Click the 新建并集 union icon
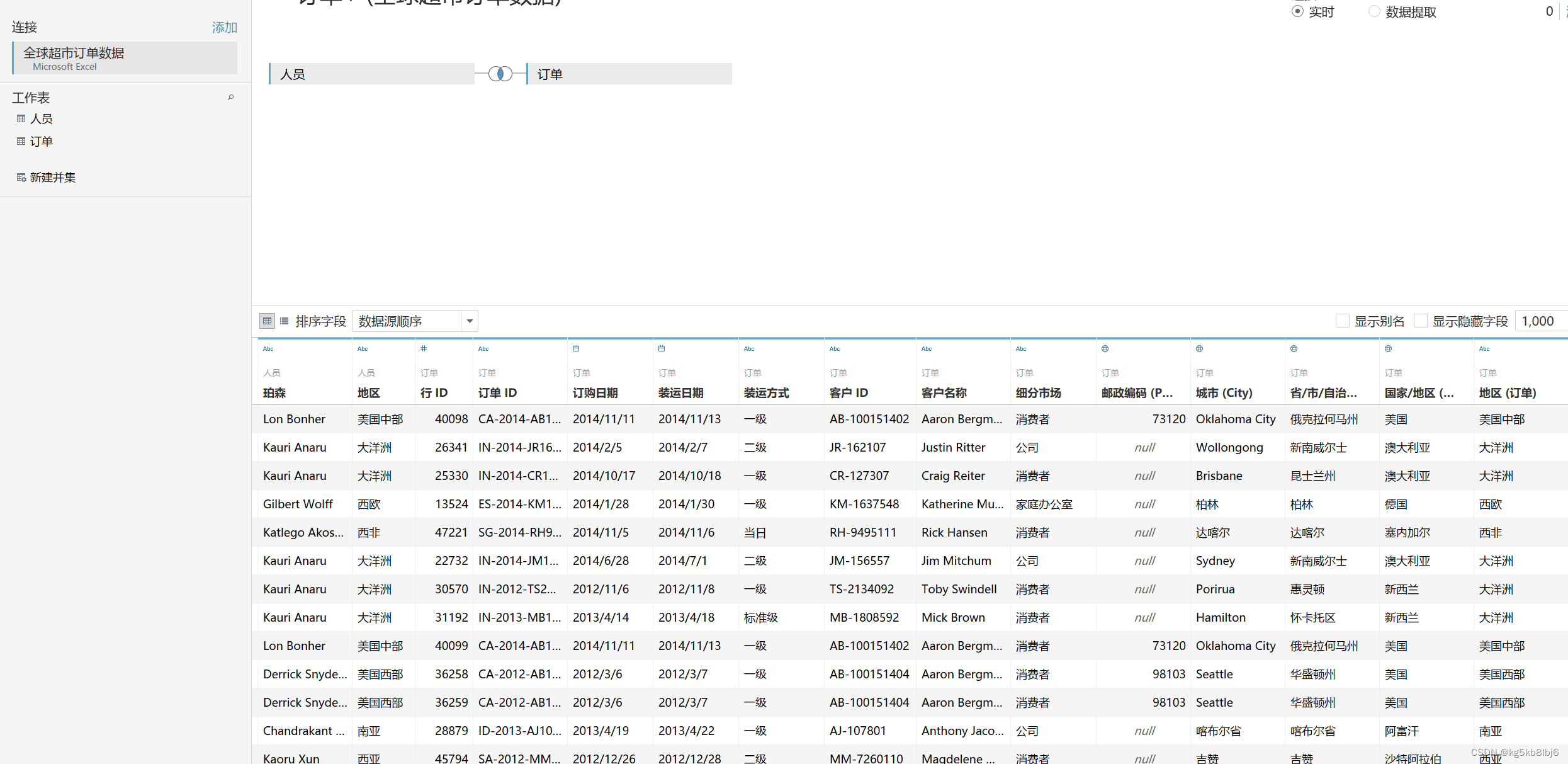This screenshot has height=764, width=1568. click(x=21, y=177)
